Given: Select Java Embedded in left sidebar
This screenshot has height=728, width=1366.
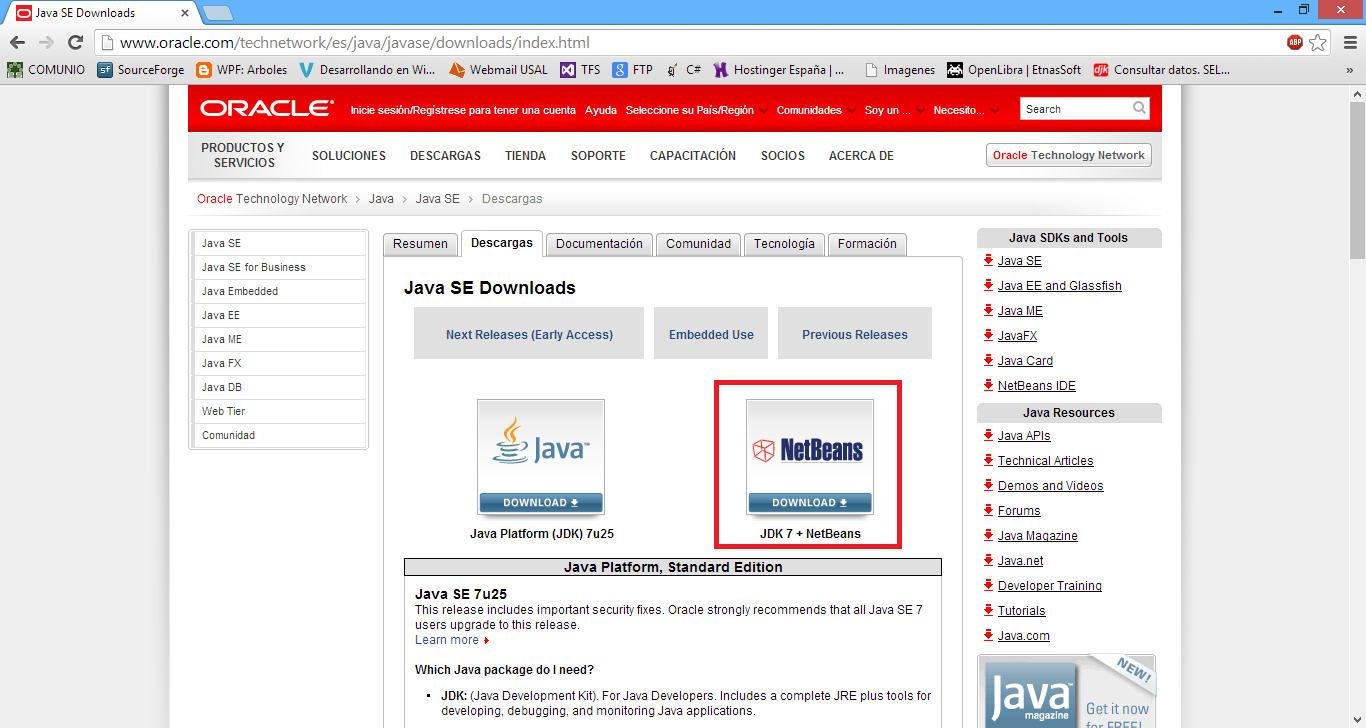Looking at the screenshot, I should click(x=280, y=291).
